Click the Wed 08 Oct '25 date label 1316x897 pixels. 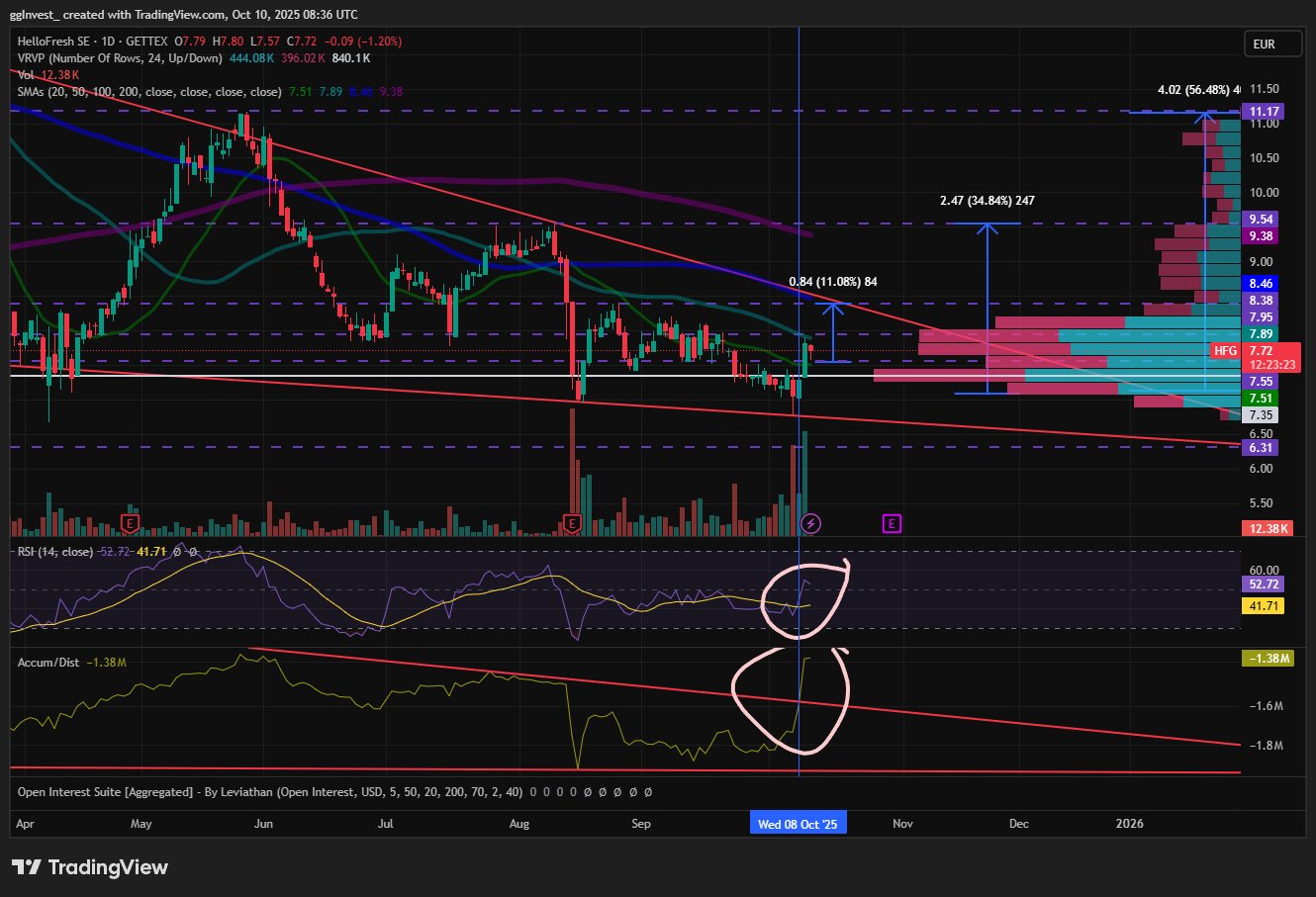(798, 824)
